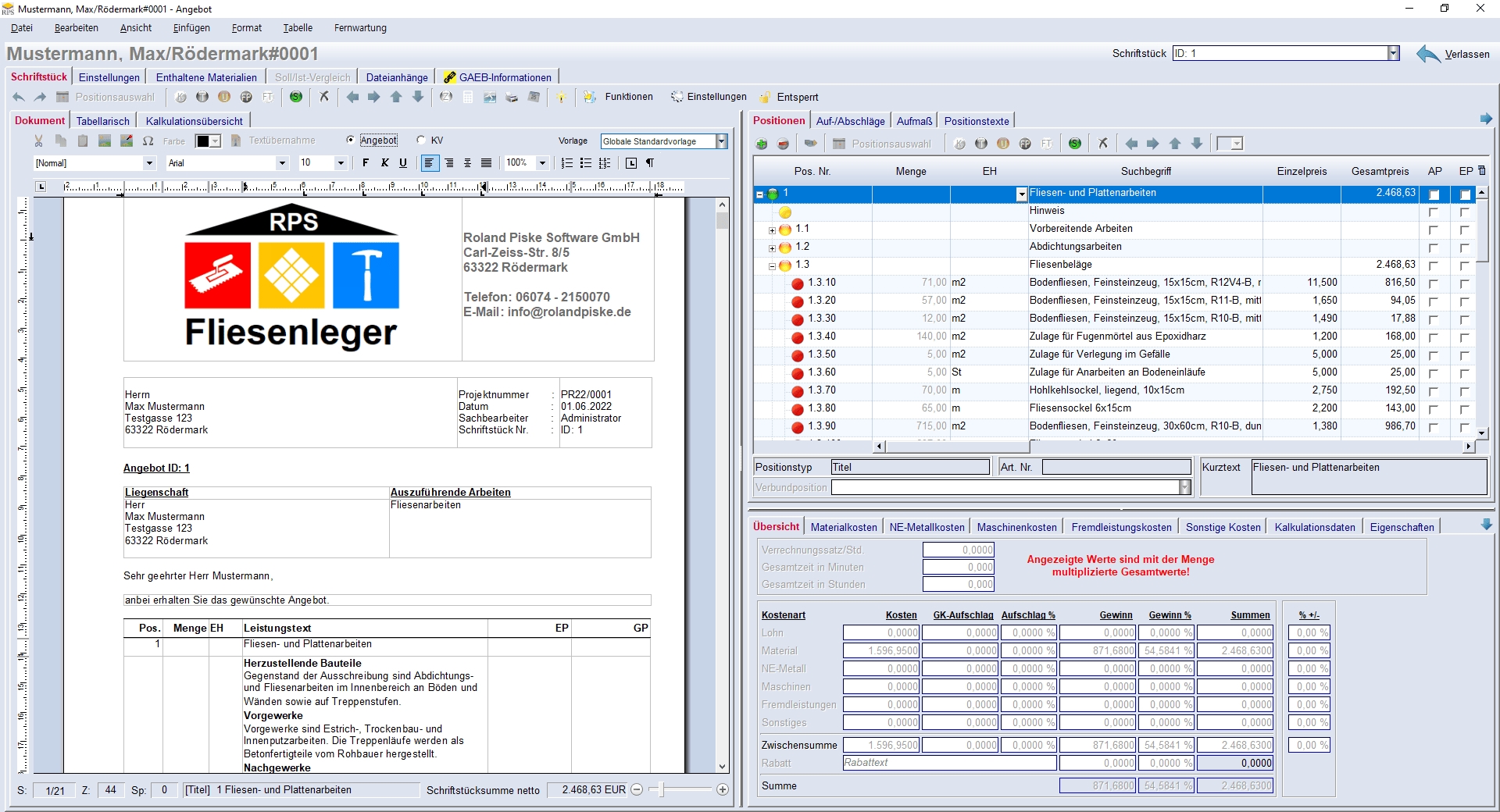The width and height of the screenshot is (1500, 812).
Task: Open the Farbe text color swatch
Action: point(203,141)
